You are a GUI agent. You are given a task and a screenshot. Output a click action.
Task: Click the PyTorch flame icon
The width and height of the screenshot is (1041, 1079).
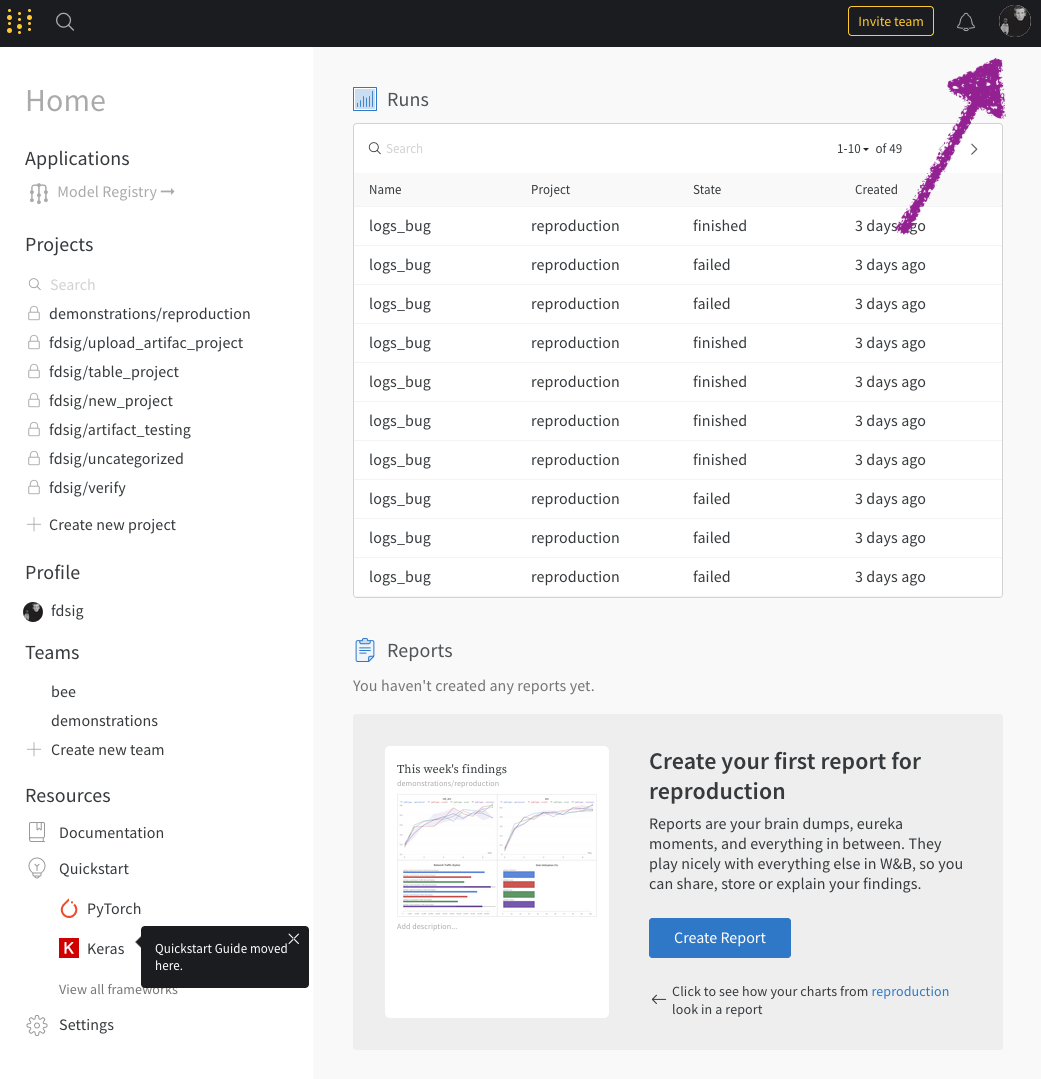(69, 909)
